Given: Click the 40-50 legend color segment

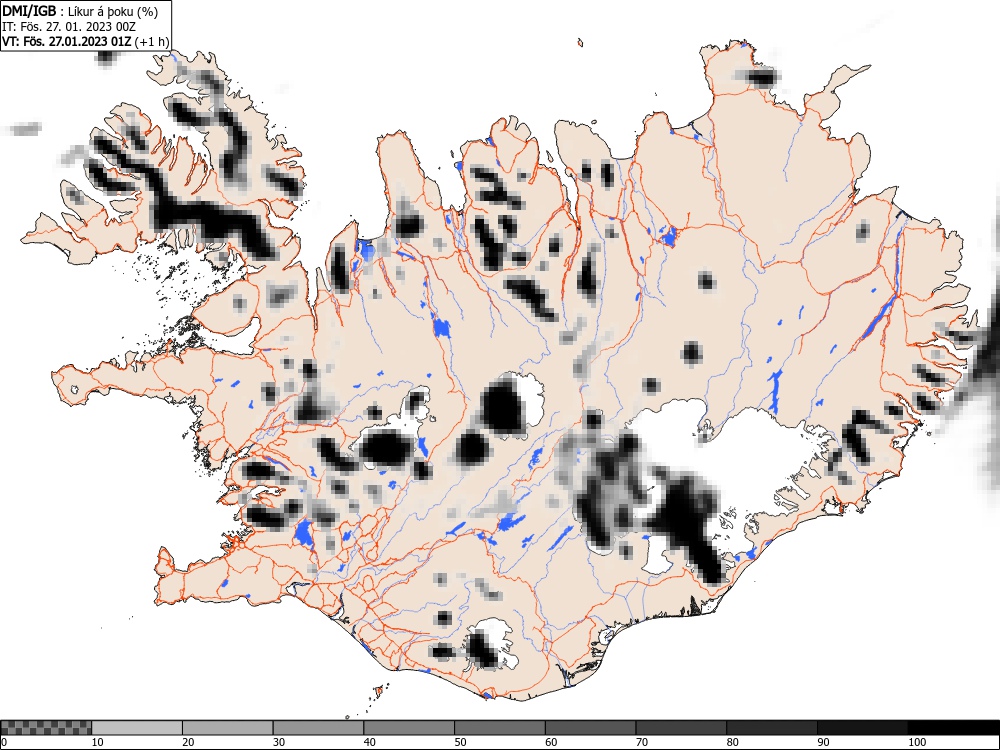Looking at the screenshot, I should click(x=409, y=728).
